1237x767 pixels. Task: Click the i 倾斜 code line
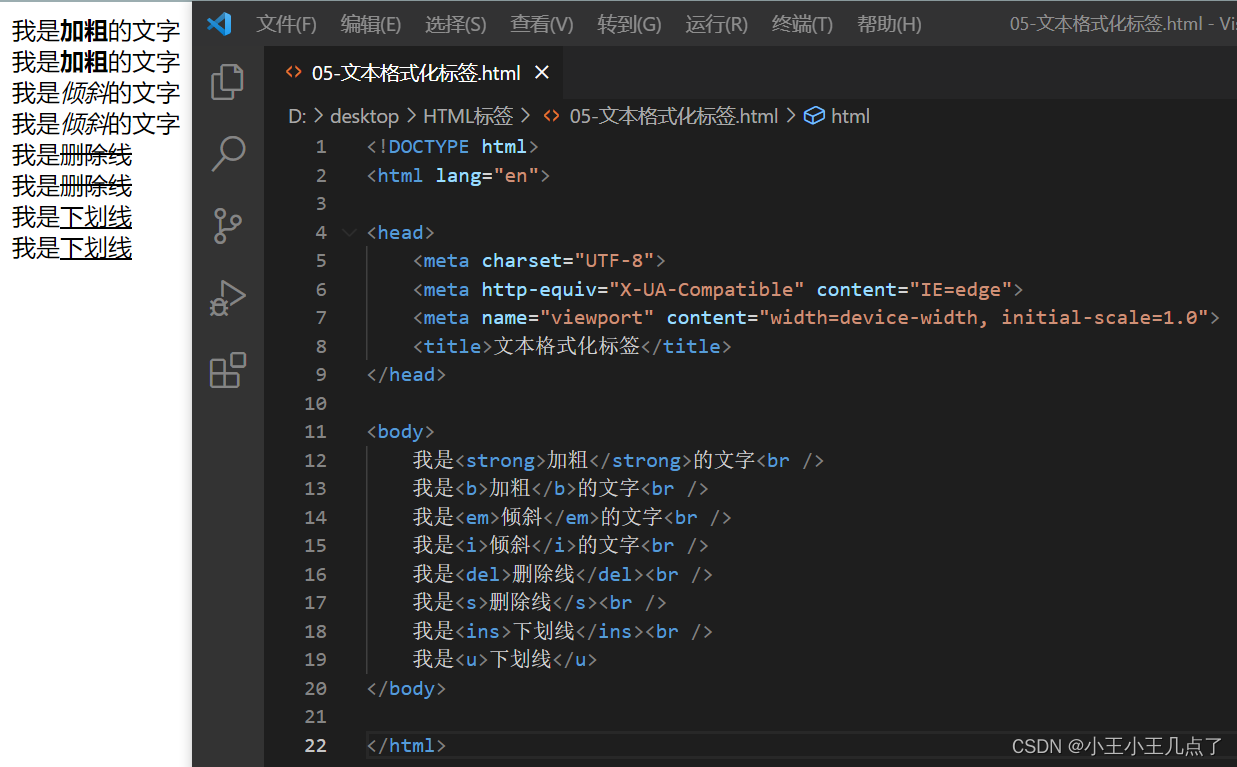click(x=561, y=546)
